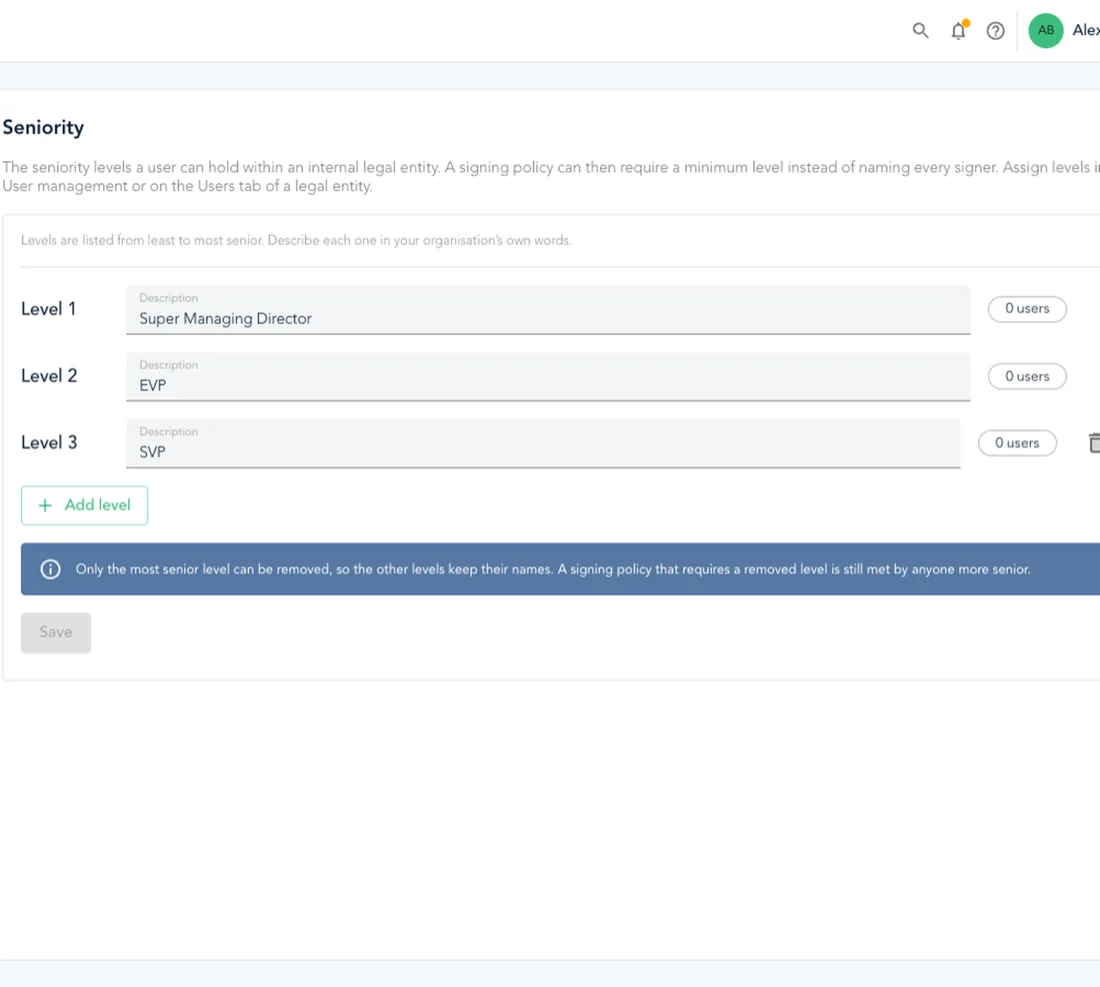The height and width of the screenshot is (987, 1100).
Task: Click Add level button
Action: click(x=84, y=505)
